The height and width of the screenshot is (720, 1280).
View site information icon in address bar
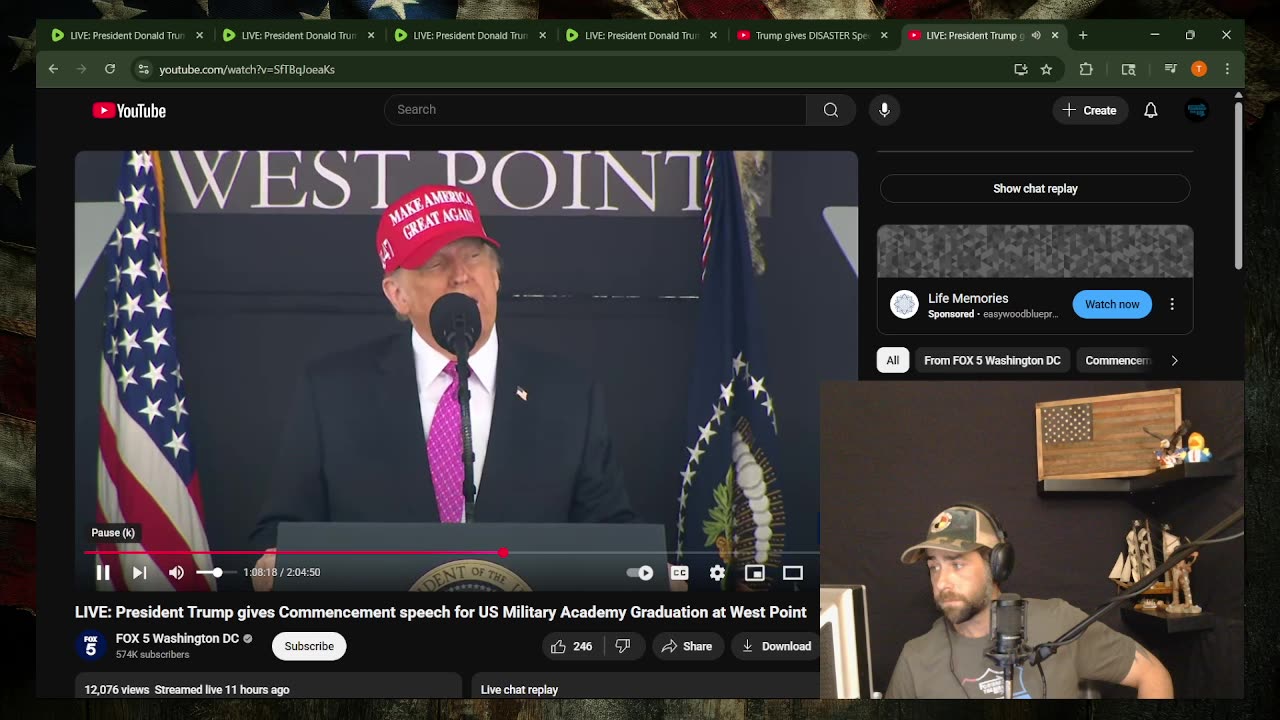pos(143,69)
